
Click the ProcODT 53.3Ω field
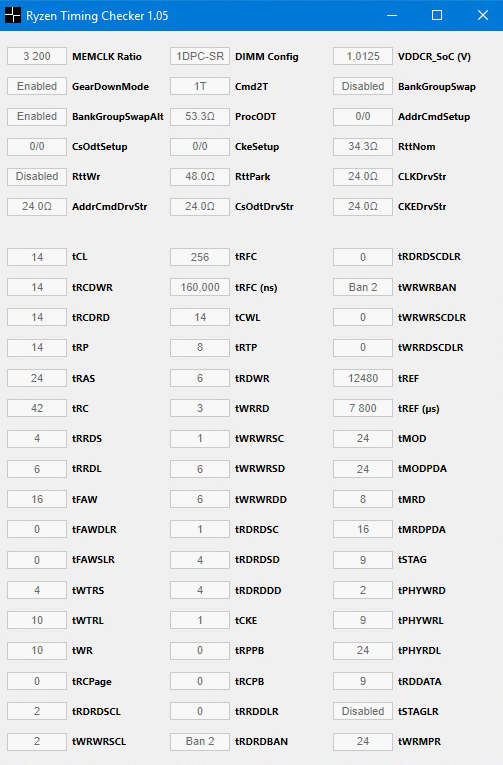pos(200,117)
